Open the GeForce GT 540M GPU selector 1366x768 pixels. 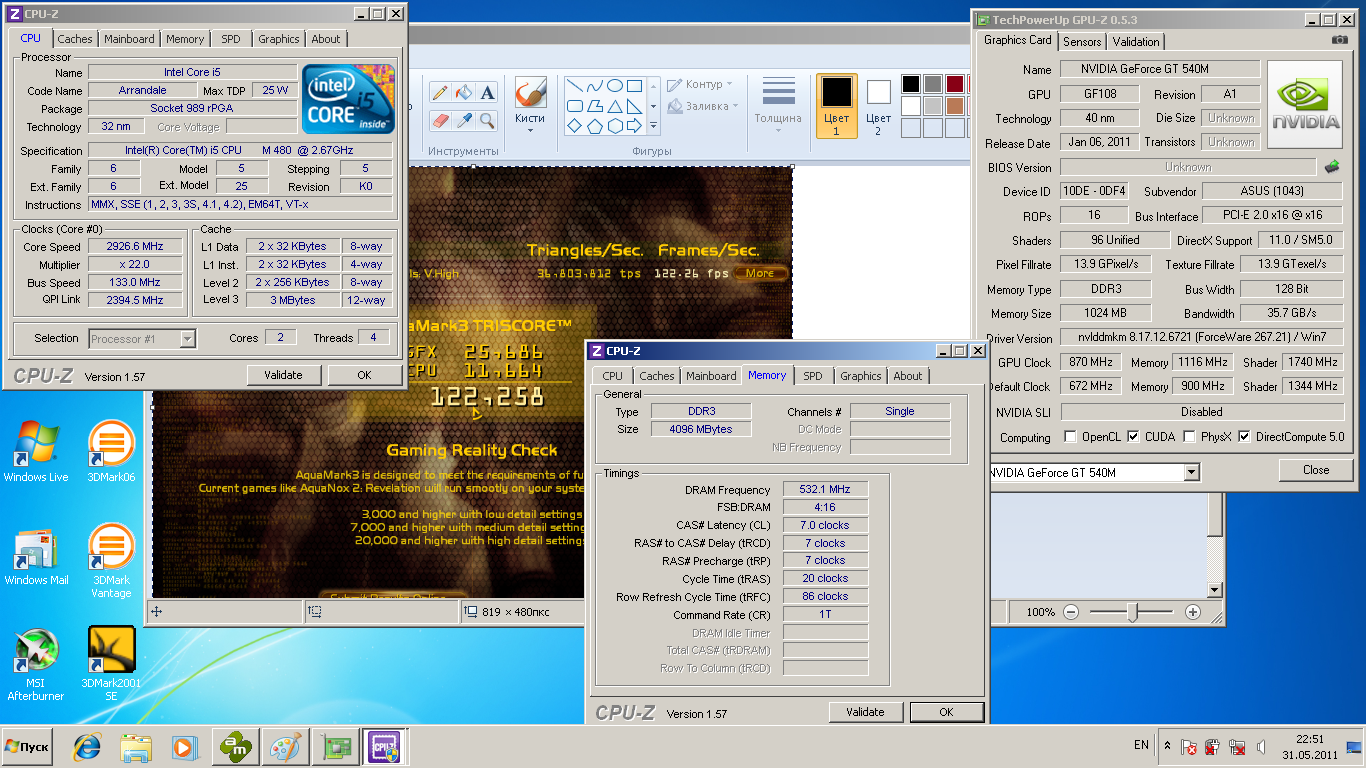tap(1191, 472)
